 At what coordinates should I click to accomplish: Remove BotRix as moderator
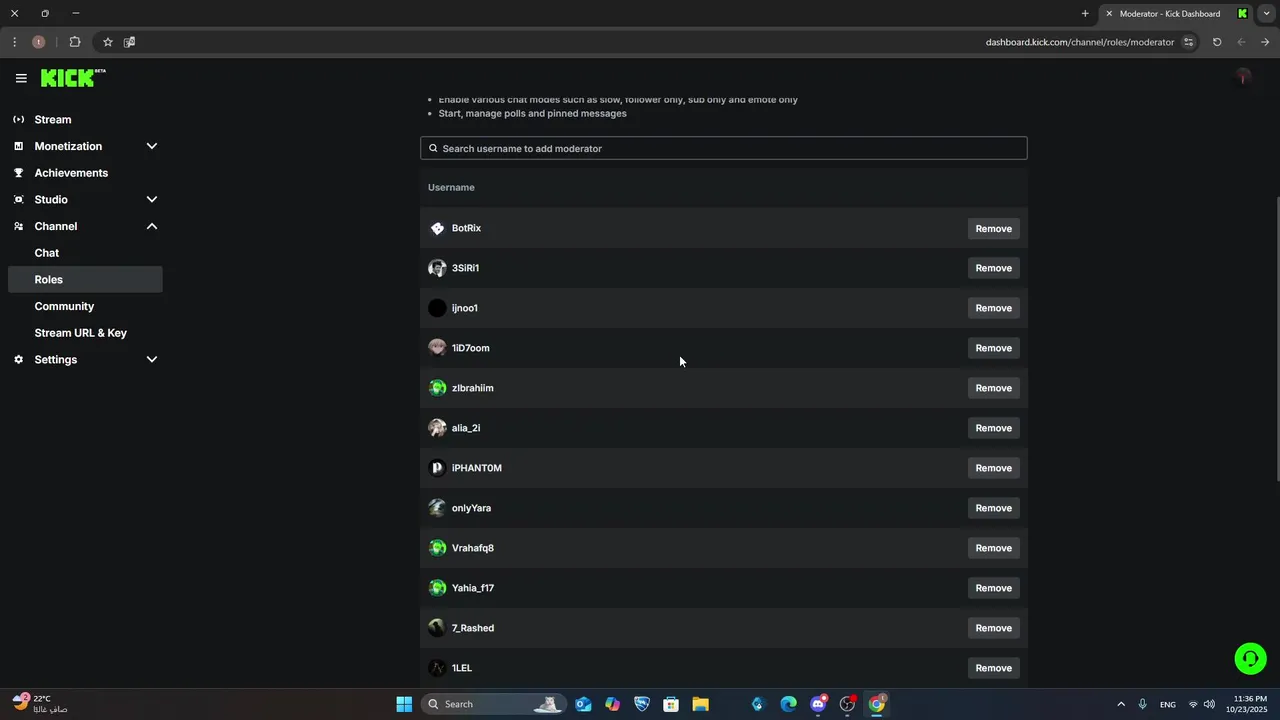[x=993, y=228]
